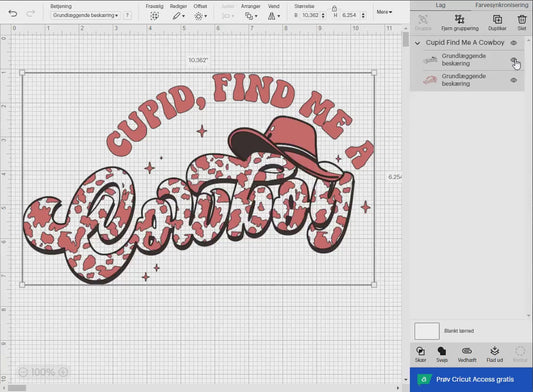Open the Arranger dropdown
The width and height of the screenshot is (533, 392).
coord(251,16)
